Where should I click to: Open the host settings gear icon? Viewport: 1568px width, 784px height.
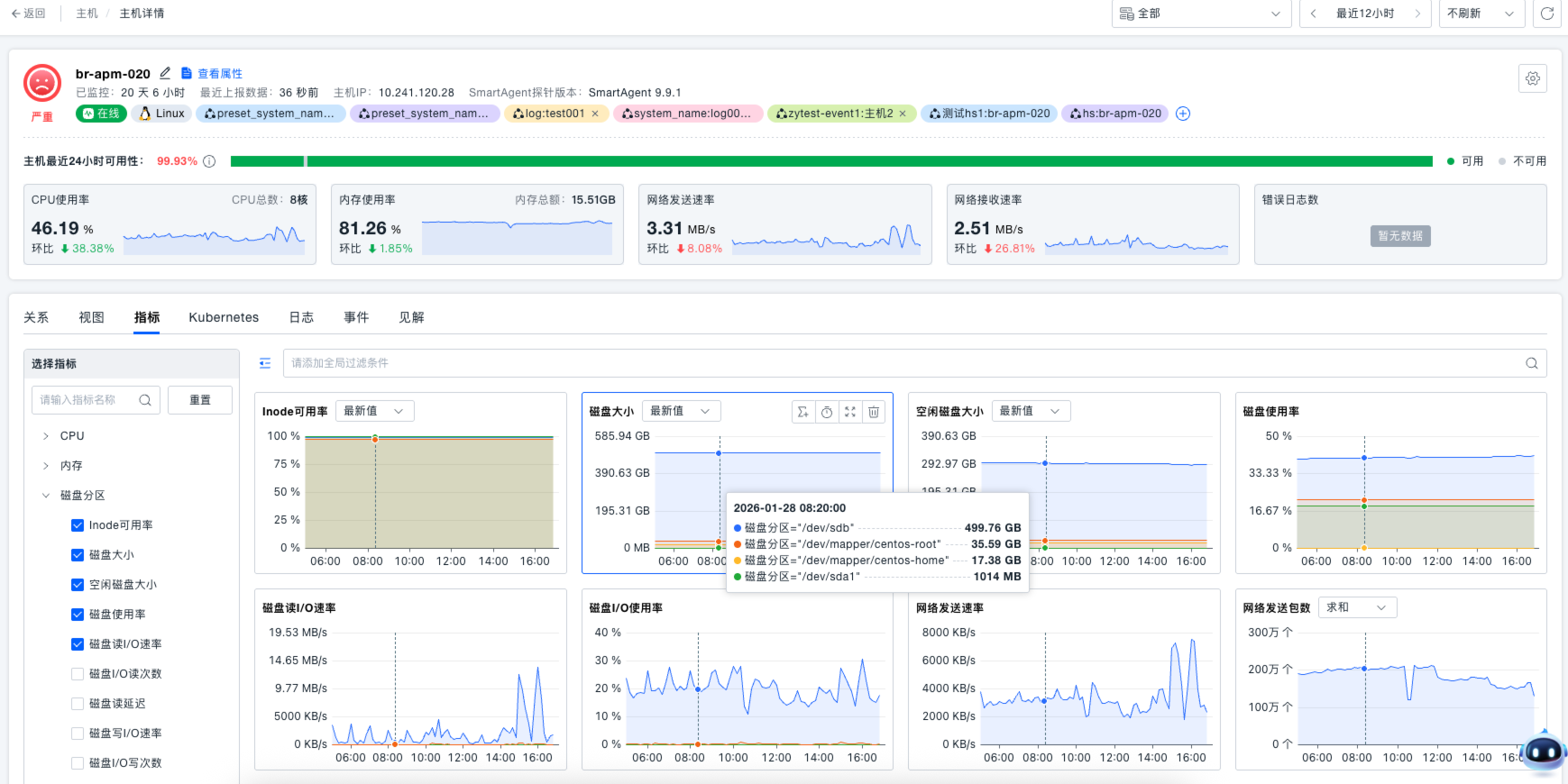tap(1532, 79)
